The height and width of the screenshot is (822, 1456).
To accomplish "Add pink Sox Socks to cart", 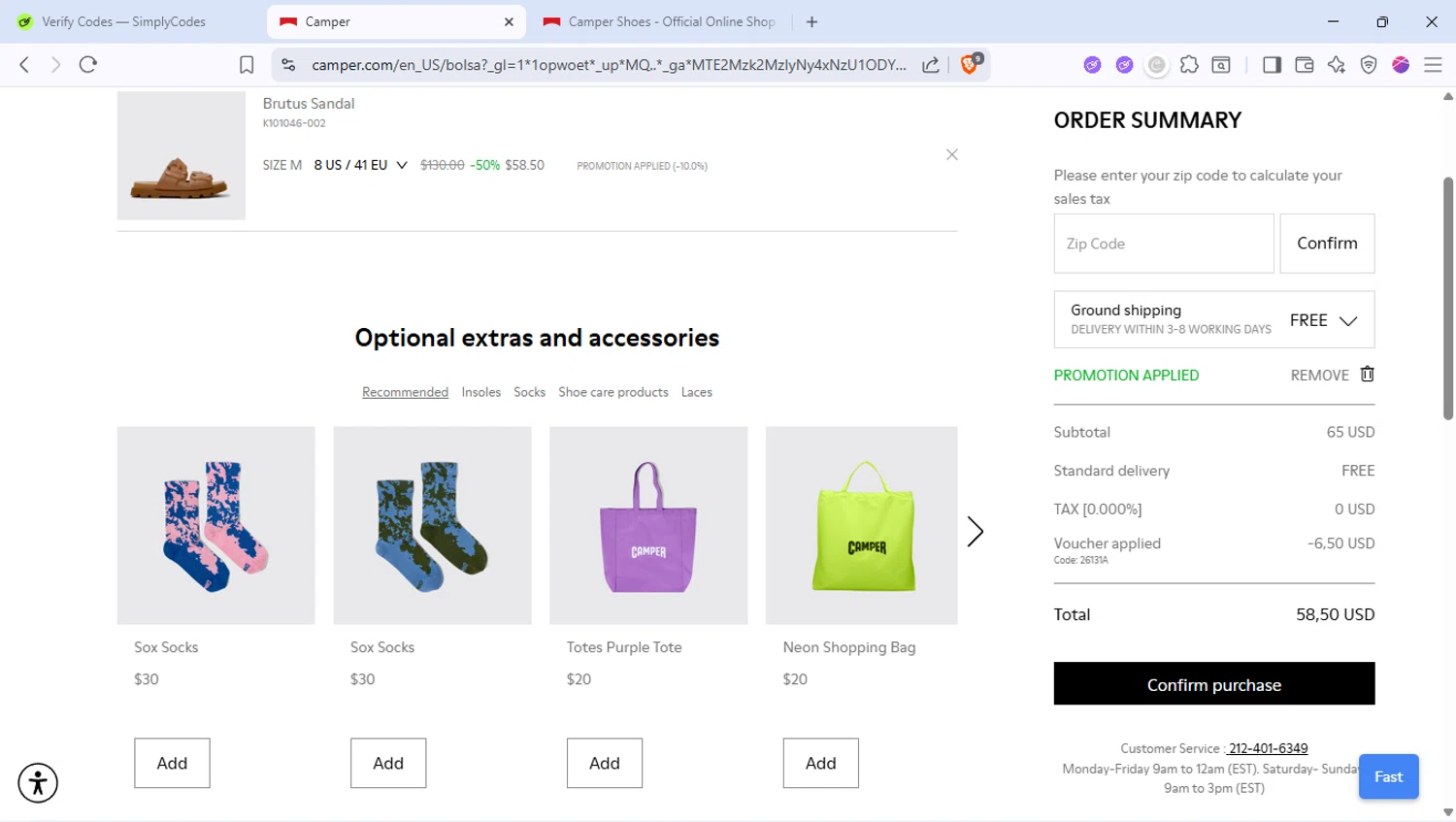I will point(172,763).
